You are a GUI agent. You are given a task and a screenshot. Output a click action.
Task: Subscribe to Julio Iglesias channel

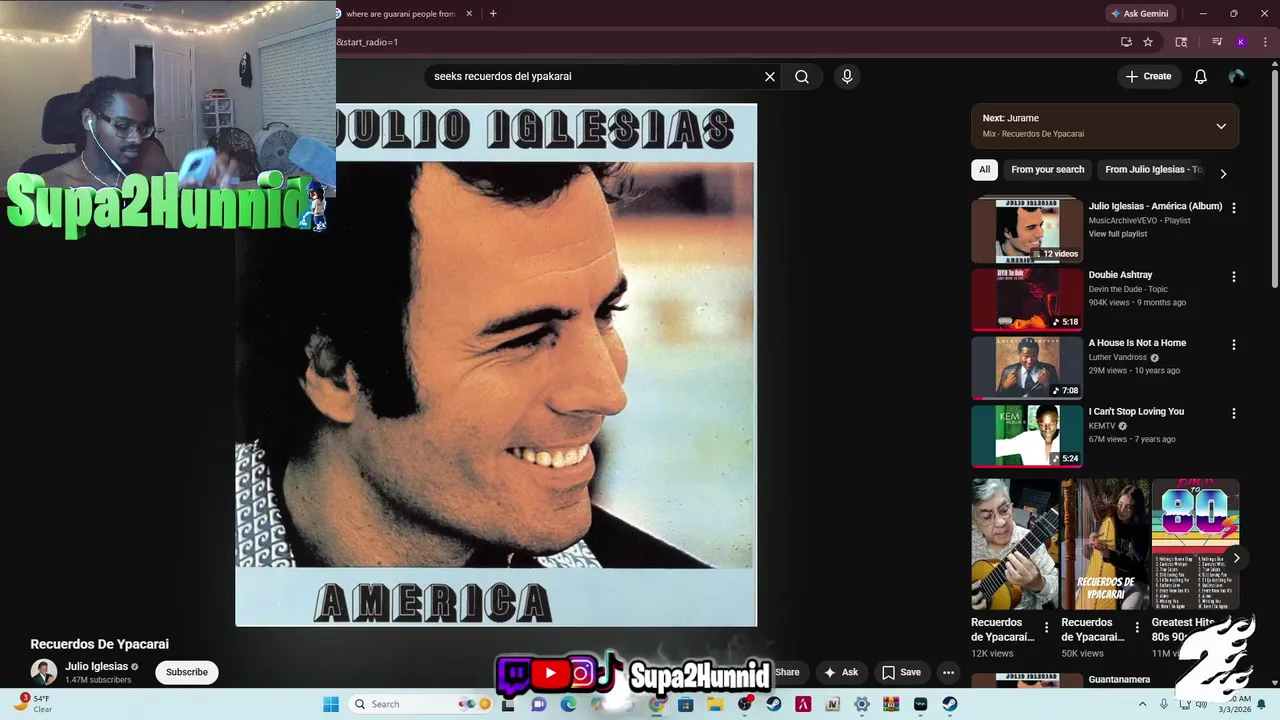point(187,672)
